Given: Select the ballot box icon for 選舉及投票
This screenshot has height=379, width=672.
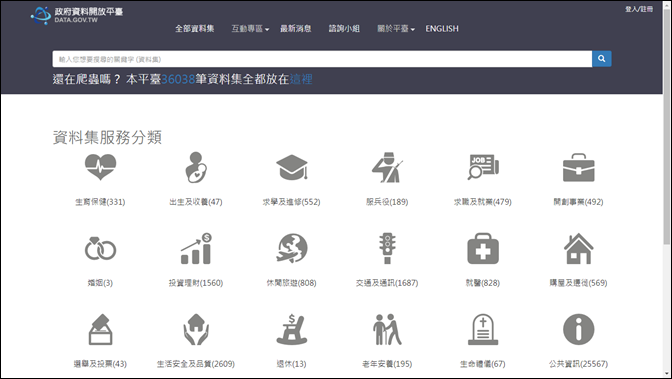Looking at the screenshot, I should 100,330.
